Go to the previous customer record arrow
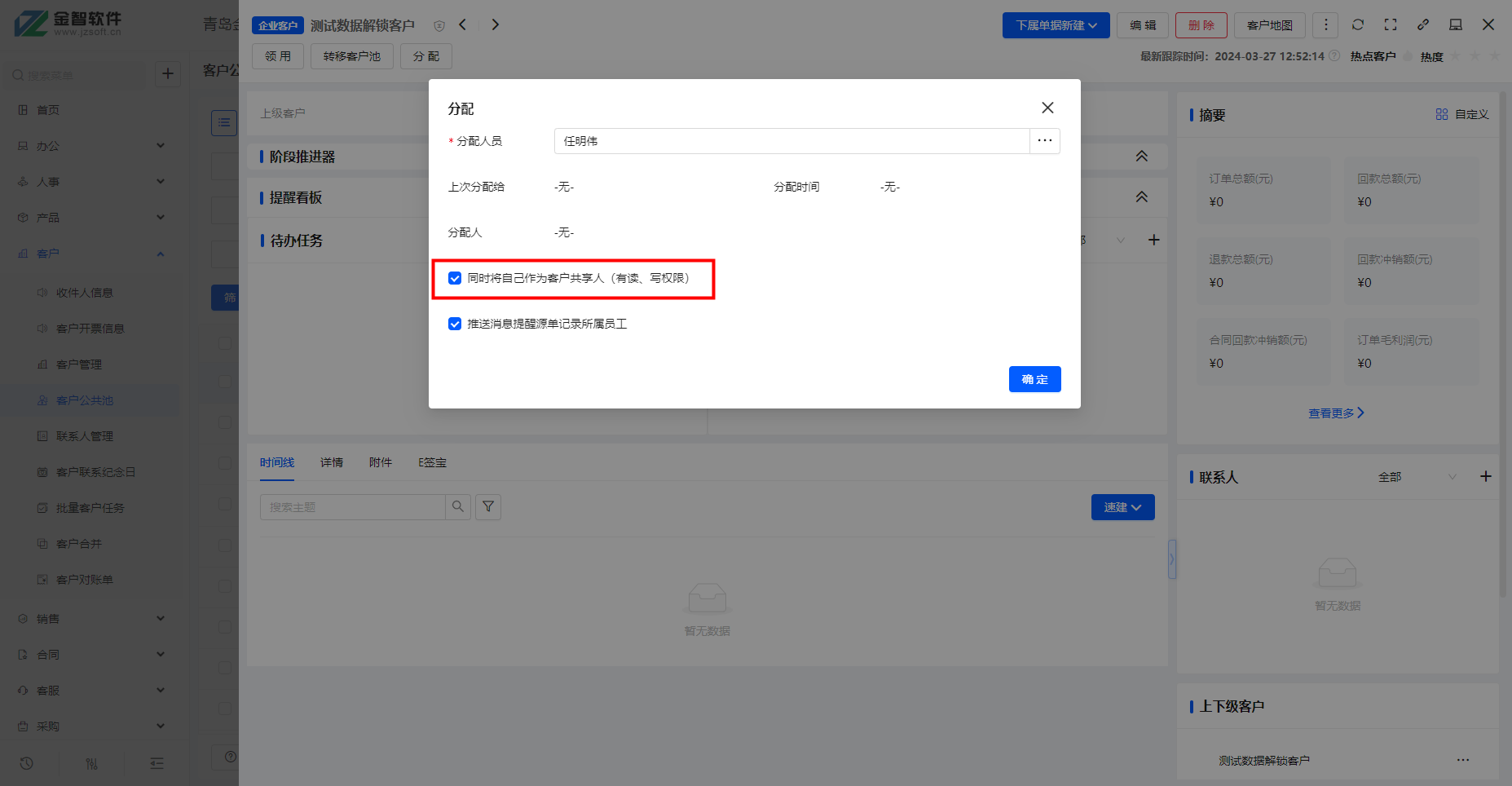The height and width of the screenshot is (786, 1512). pos(463,24)
